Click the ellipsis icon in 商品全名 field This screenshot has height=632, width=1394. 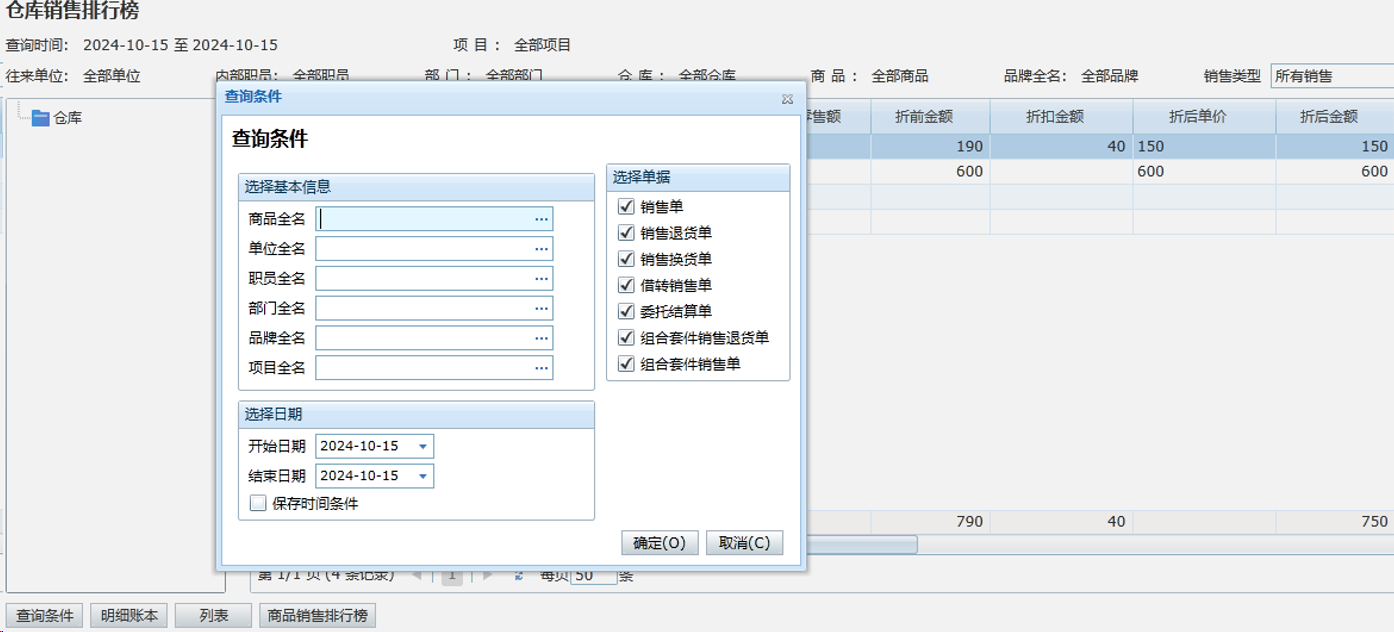(541, 219)
